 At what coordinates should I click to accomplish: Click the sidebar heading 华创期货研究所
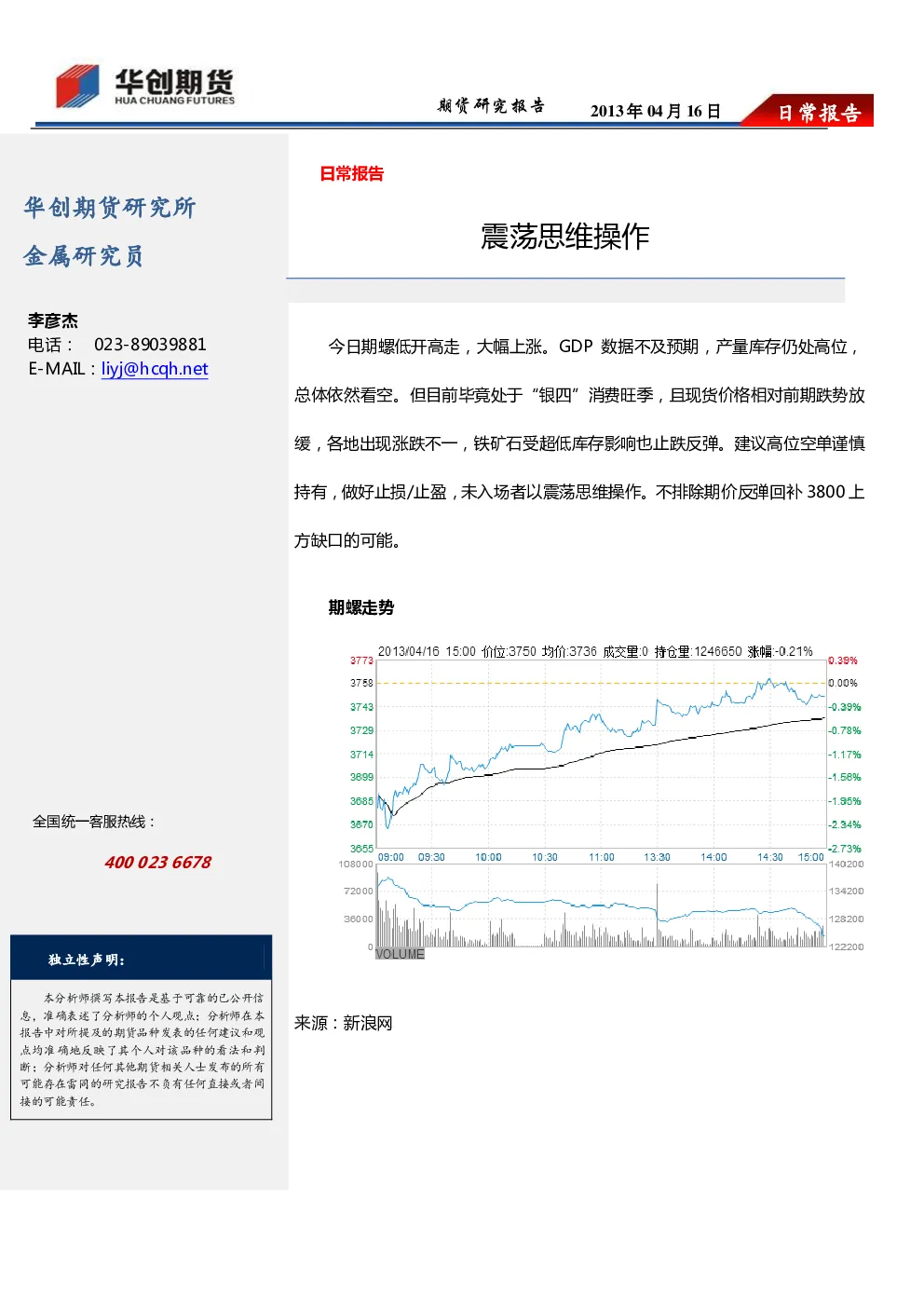click(x=109, y=207)
